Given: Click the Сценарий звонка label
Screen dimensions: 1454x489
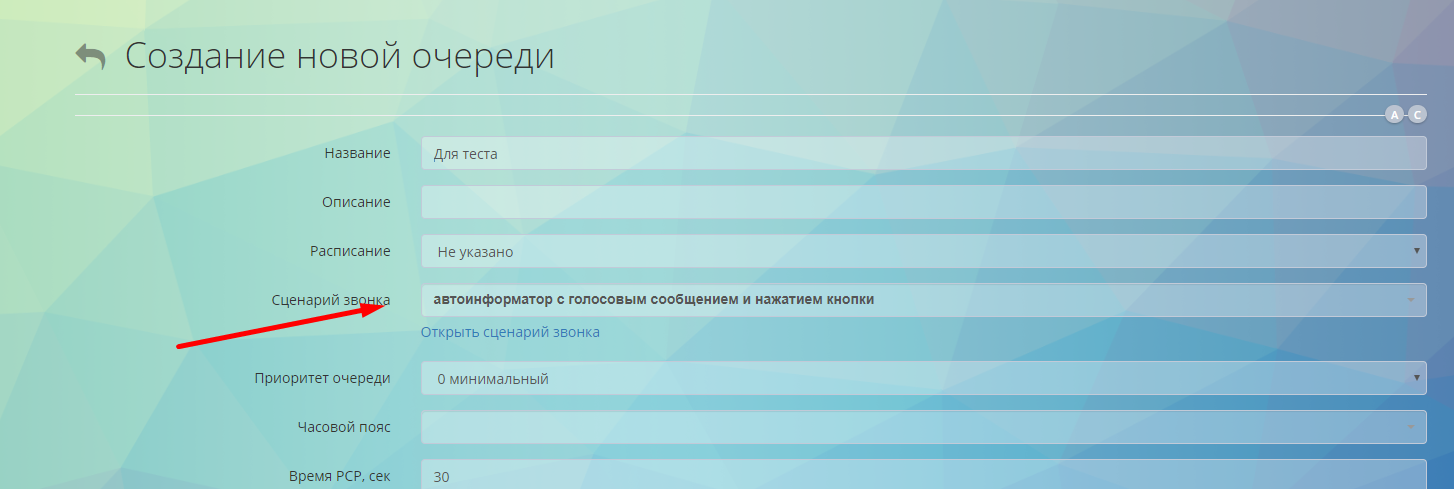Looking at the screenshot, I should pos(331,300).
